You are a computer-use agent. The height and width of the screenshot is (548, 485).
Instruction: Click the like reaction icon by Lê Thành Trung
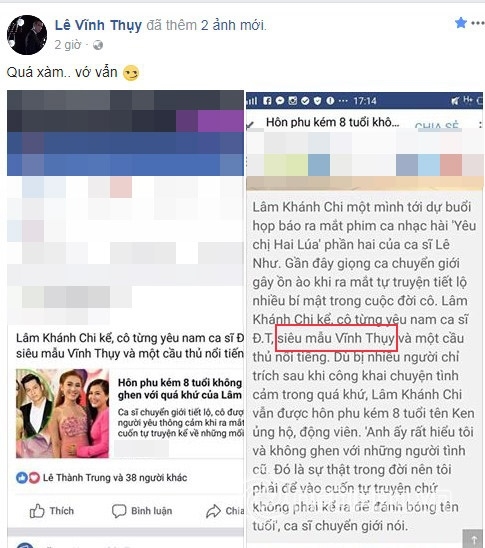tap(22, 477)
